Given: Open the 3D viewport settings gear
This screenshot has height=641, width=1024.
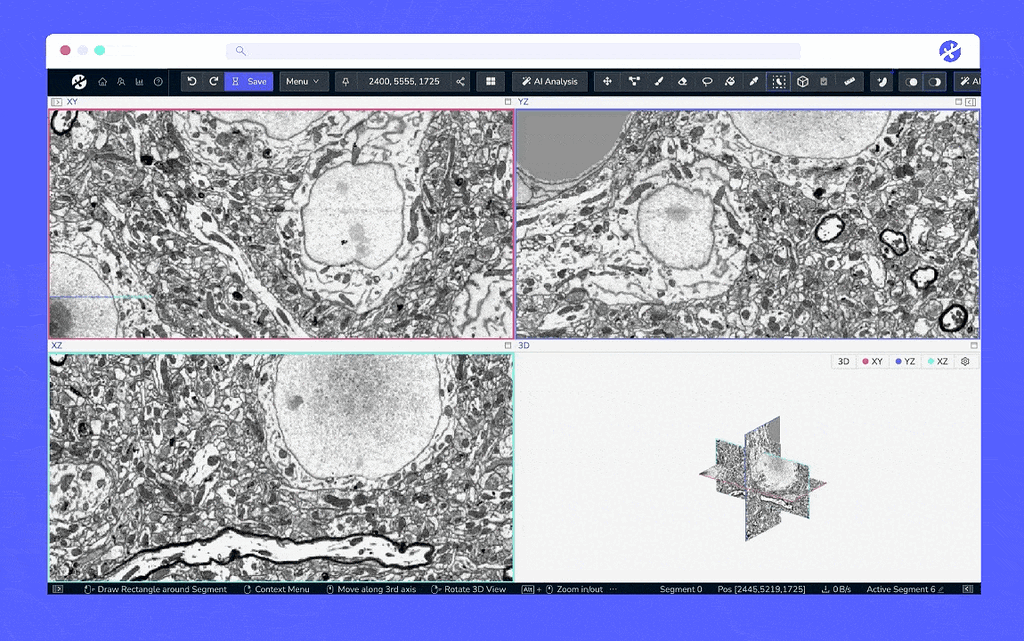Looking at the screenshot, I should (x=964, y=360).
